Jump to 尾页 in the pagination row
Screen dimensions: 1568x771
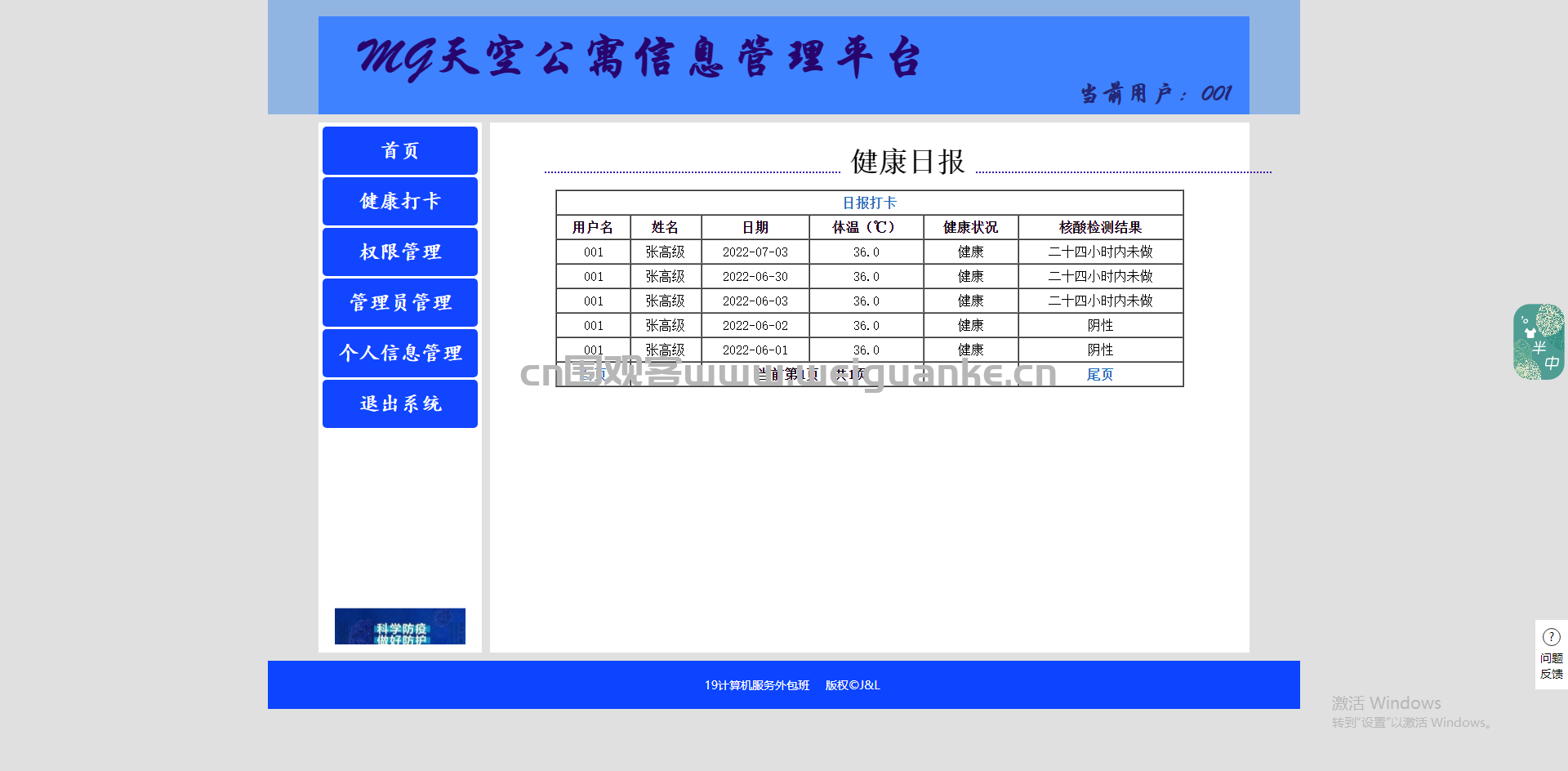(1100, 374)
